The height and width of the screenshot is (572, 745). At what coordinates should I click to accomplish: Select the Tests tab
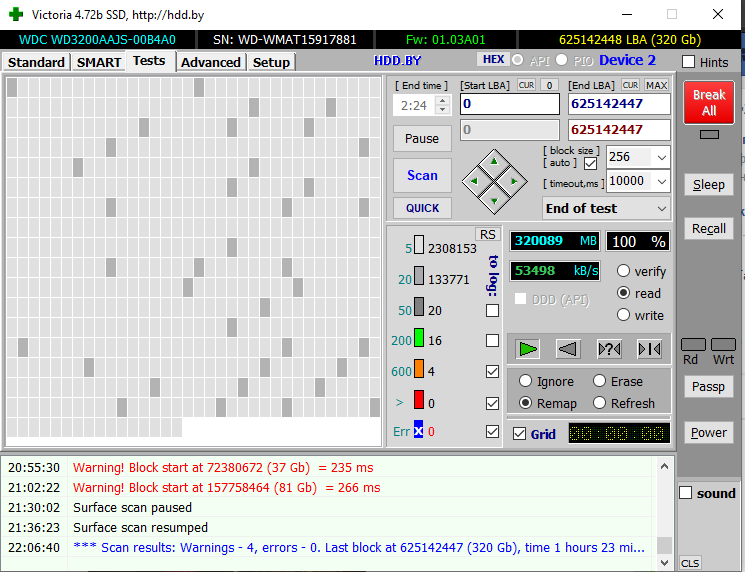(149, 61)
